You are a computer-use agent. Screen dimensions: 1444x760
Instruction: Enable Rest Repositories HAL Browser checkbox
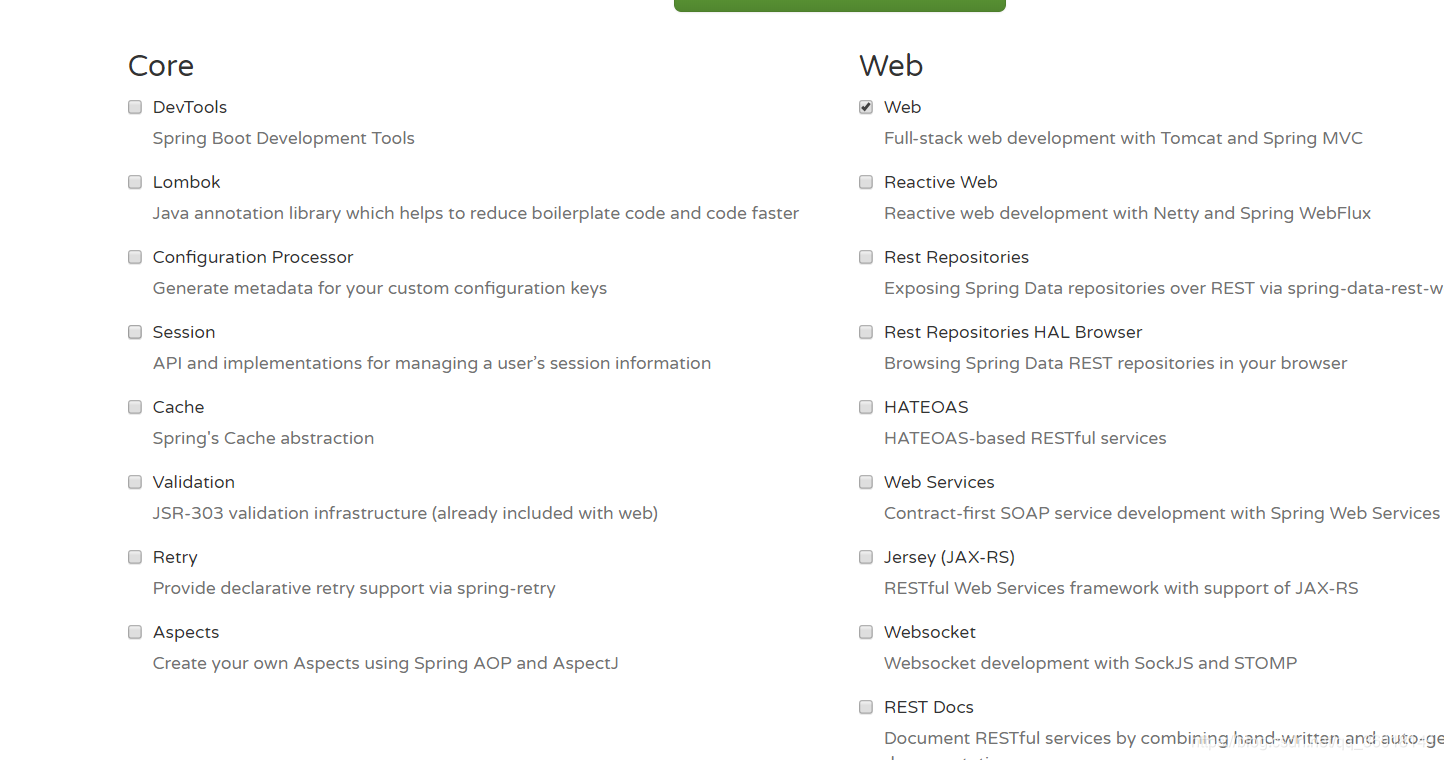(x=866, y=332)
